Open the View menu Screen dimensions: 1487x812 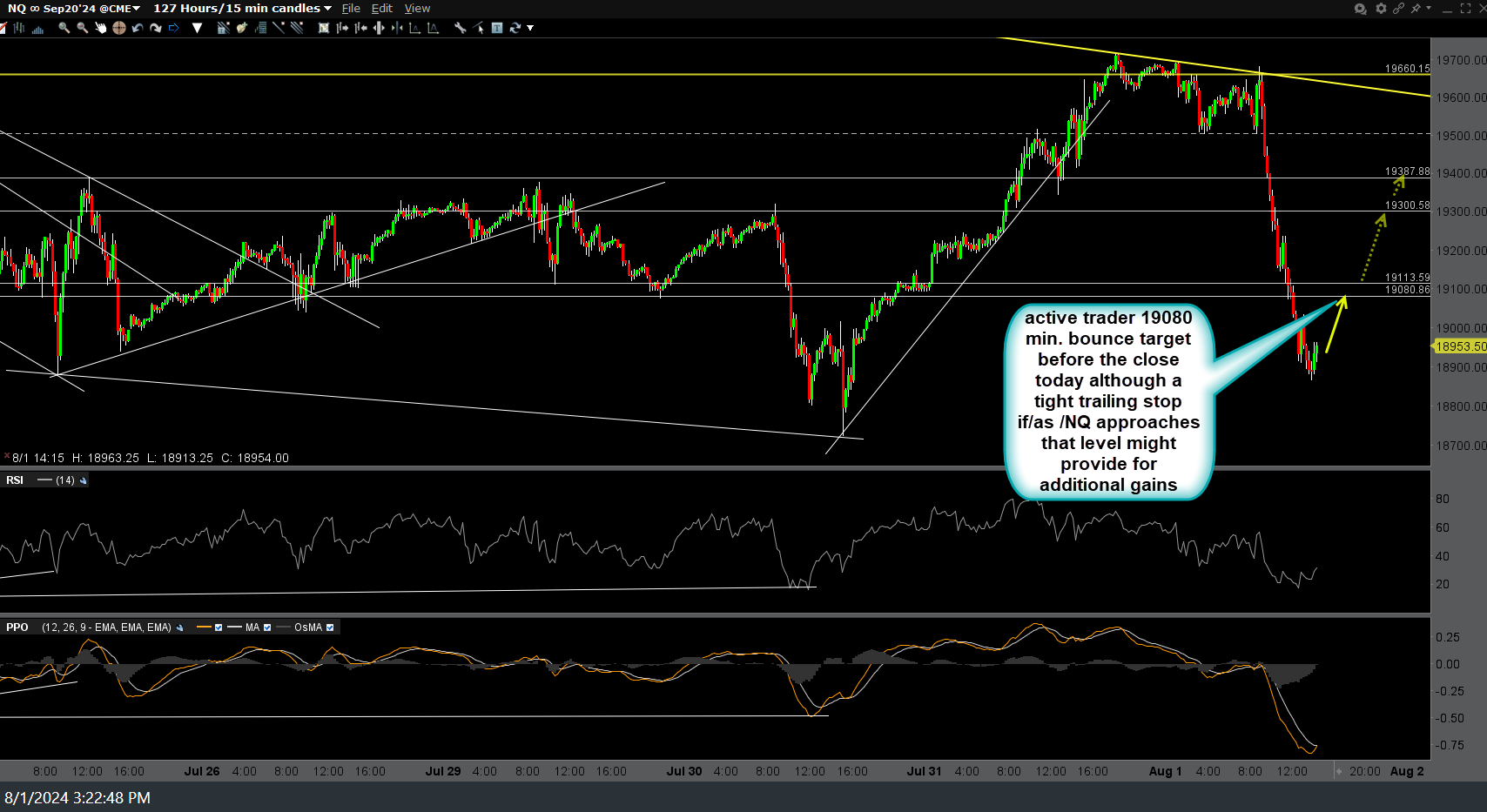417,8
